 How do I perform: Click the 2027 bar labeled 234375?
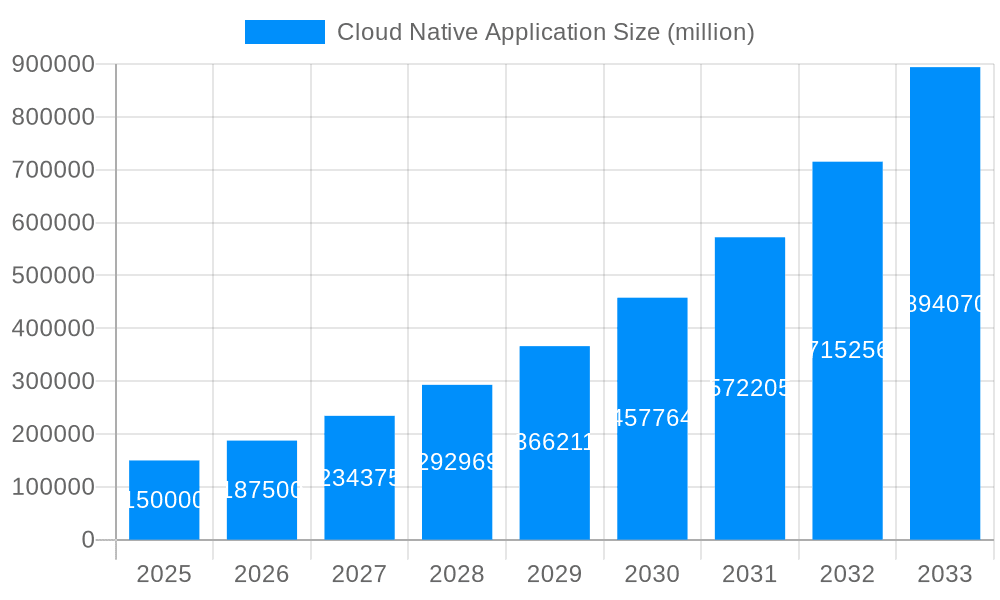[359, 475]
